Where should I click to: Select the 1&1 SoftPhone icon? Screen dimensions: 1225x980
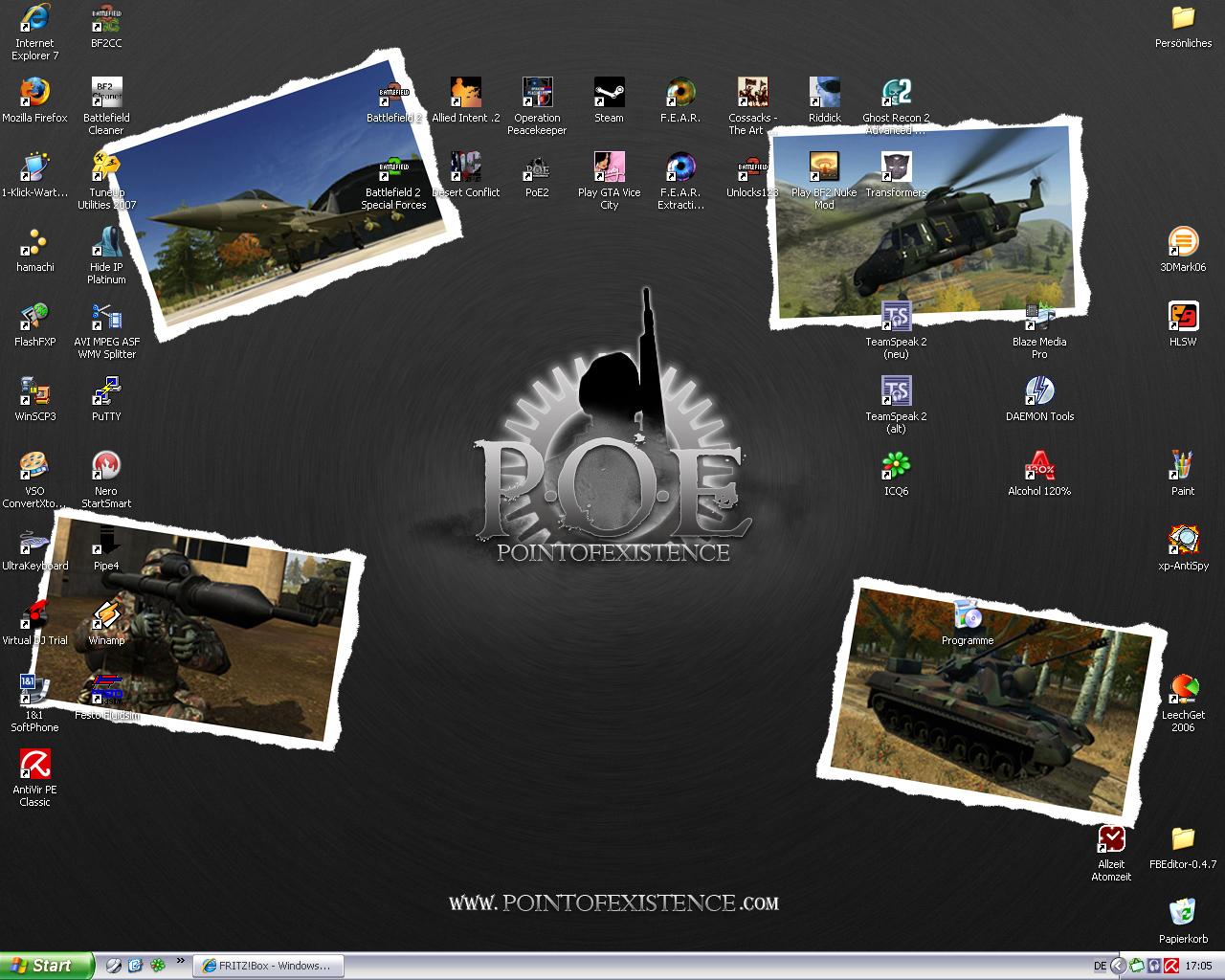(35, 690)
